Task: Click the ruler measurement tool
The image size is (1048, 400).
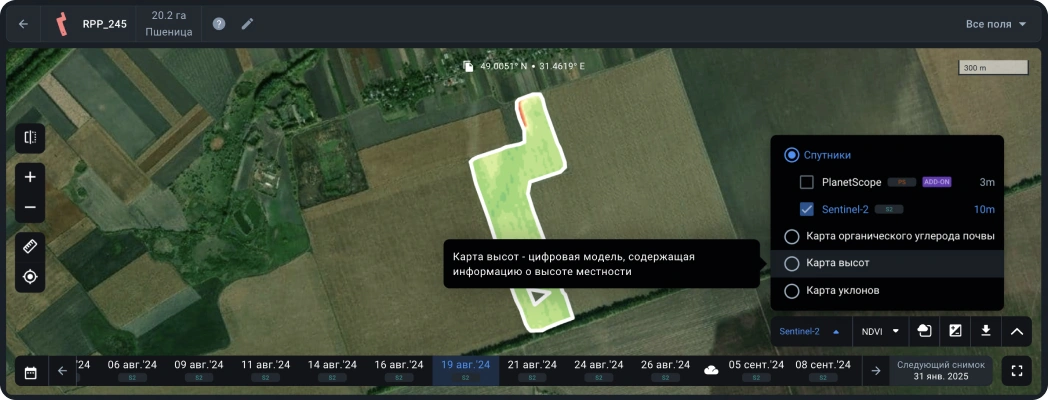Action: (x=30, y=246)
